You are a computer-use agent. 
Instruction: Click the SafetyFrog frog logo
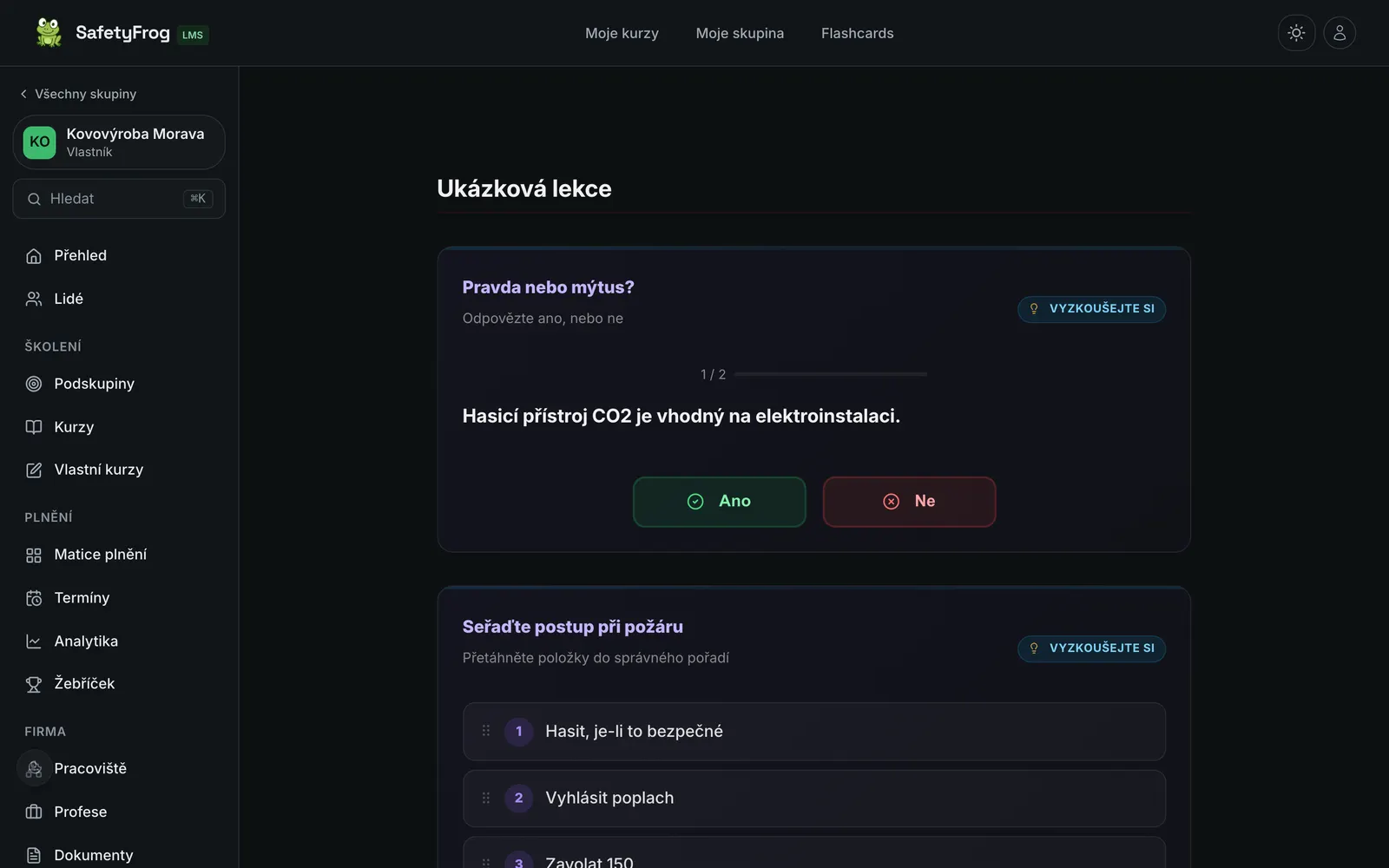pyautogui.click(x=49, y=33)
